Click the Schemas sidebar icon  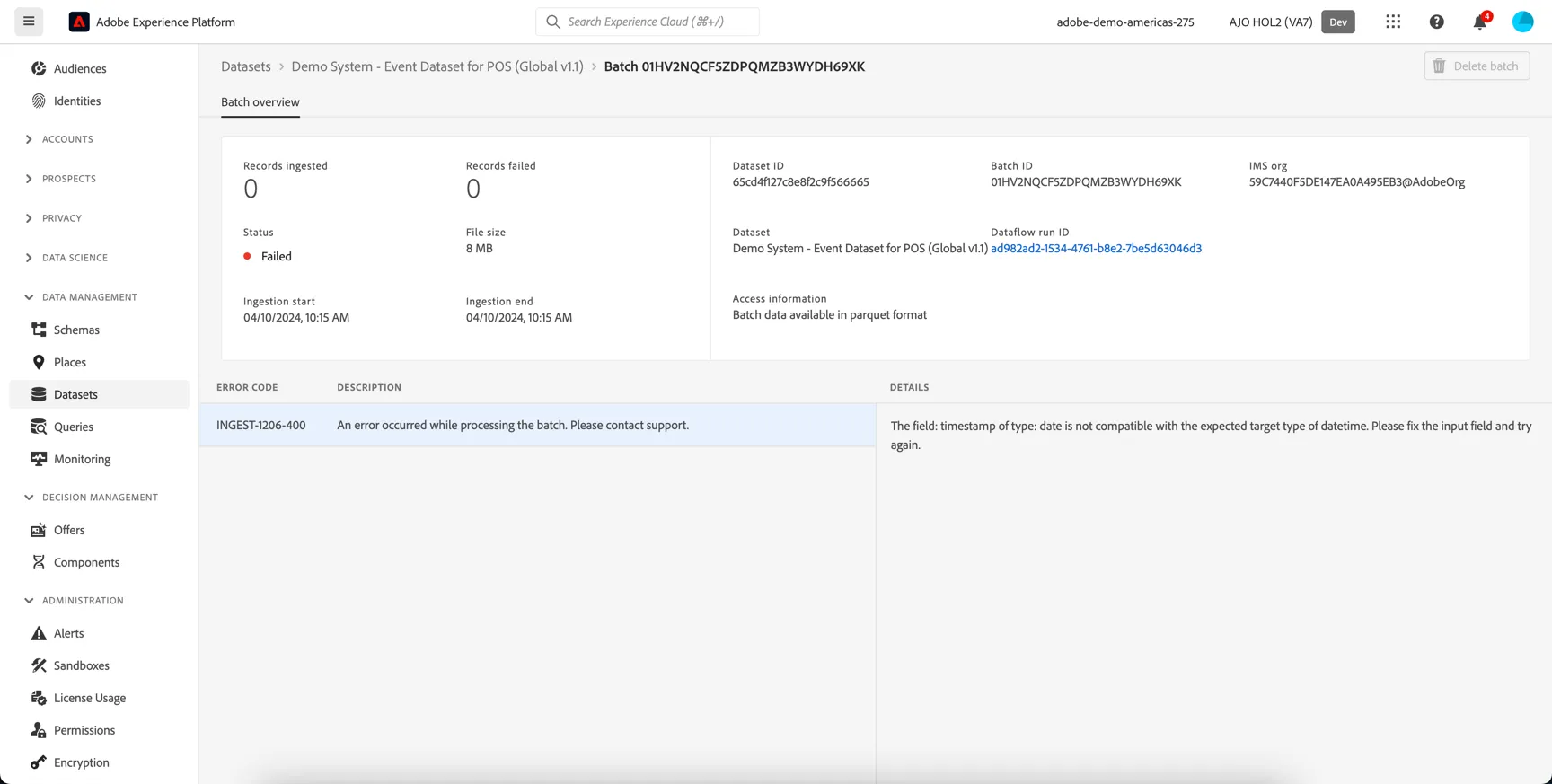click(x=39, y=330)
